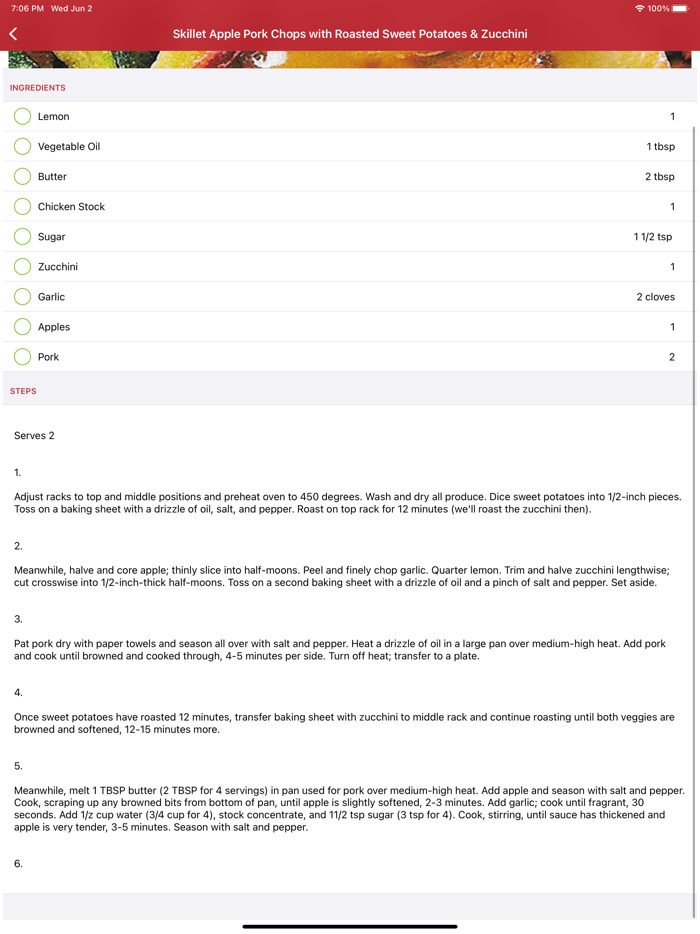This screenshot has height=934, width=700.
Task: Check off the Pork ingredient
Action: tap(22, 356)
